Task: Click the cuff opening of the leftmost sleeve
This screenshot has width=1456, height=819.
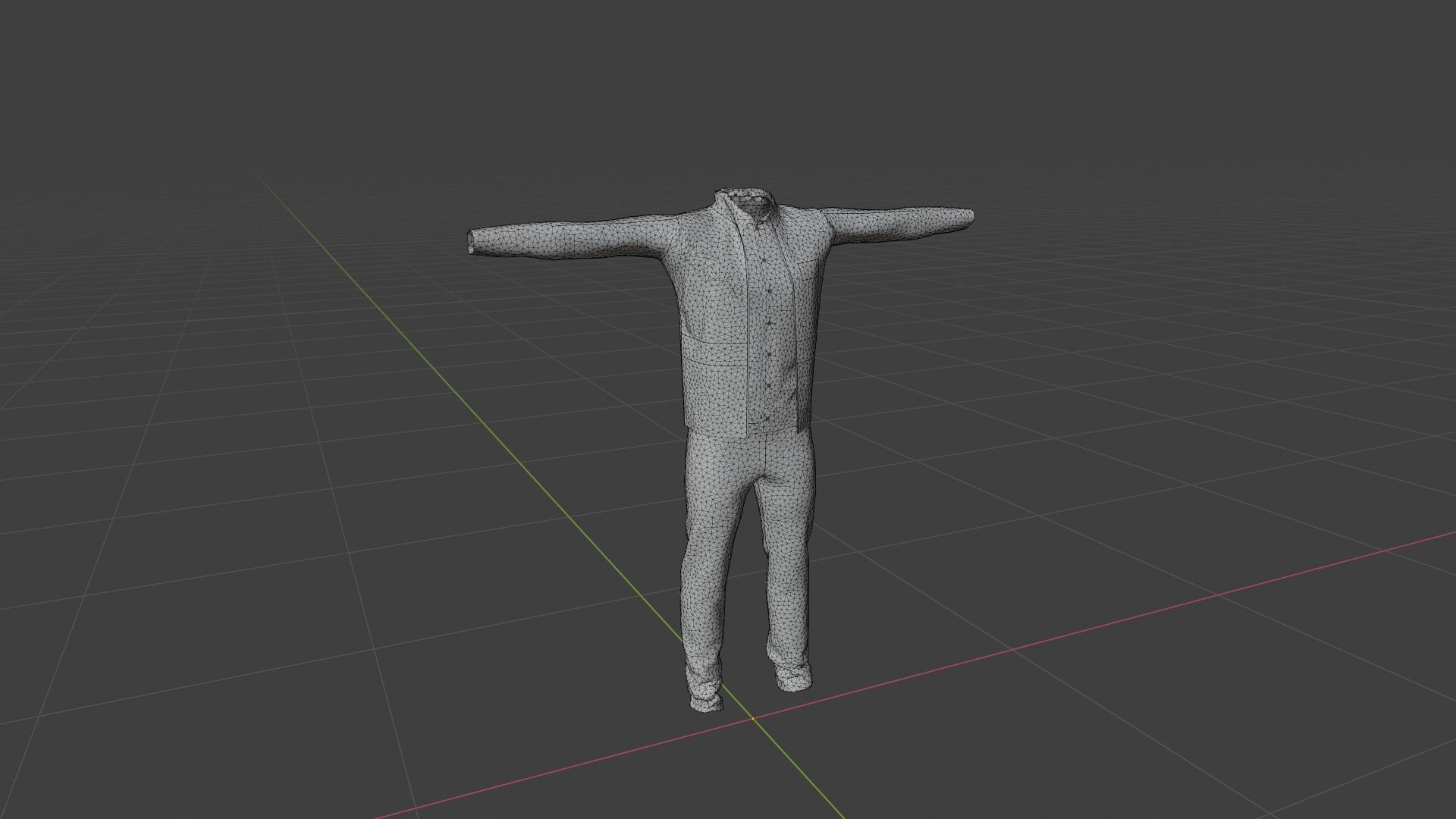Action: 471,242
